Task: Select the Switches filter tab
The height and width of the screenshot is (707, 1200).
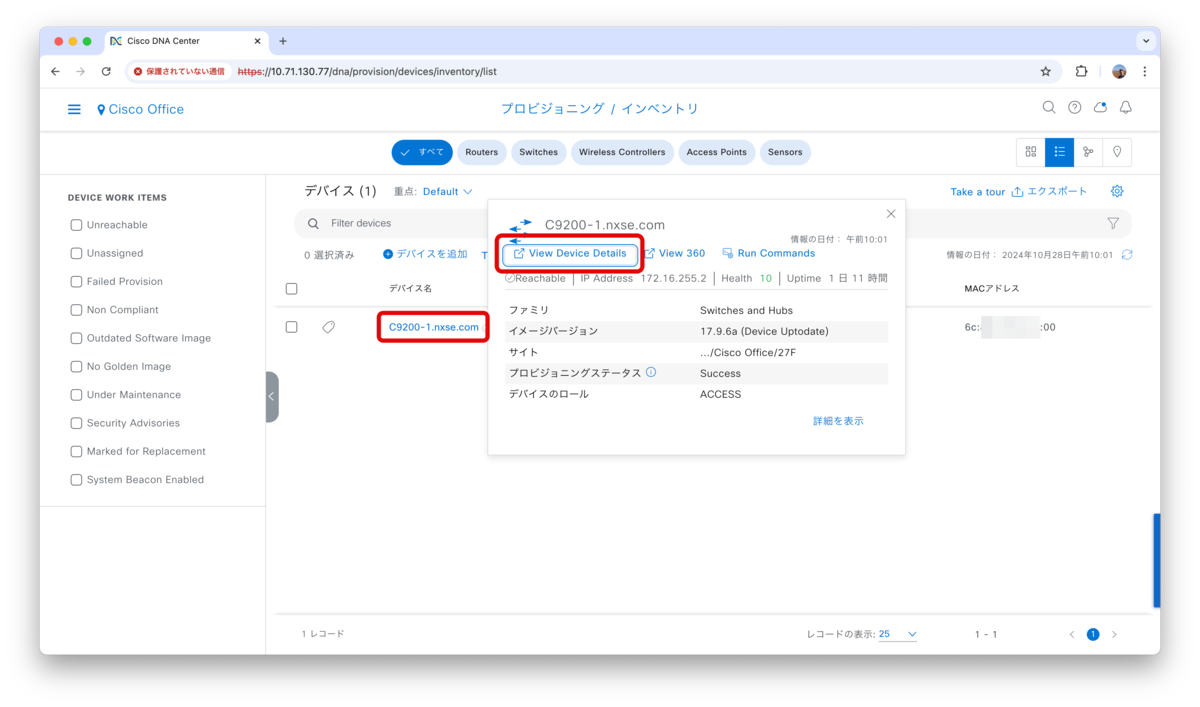Action: pyautogui.click(x=538, y=152)
